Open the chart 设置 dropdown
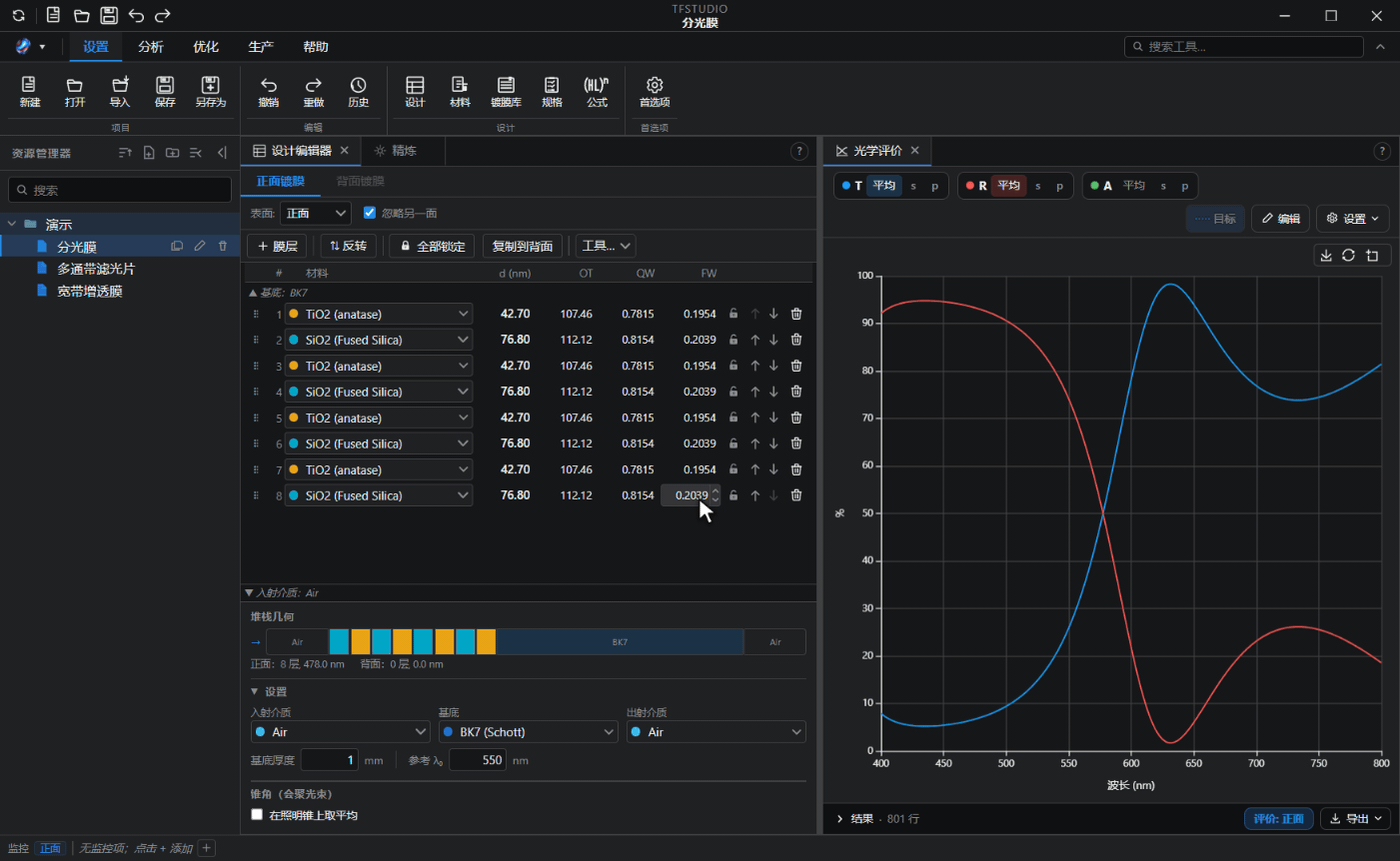The width and height of the screenshot is (1400, 861). pos(1353,219)
